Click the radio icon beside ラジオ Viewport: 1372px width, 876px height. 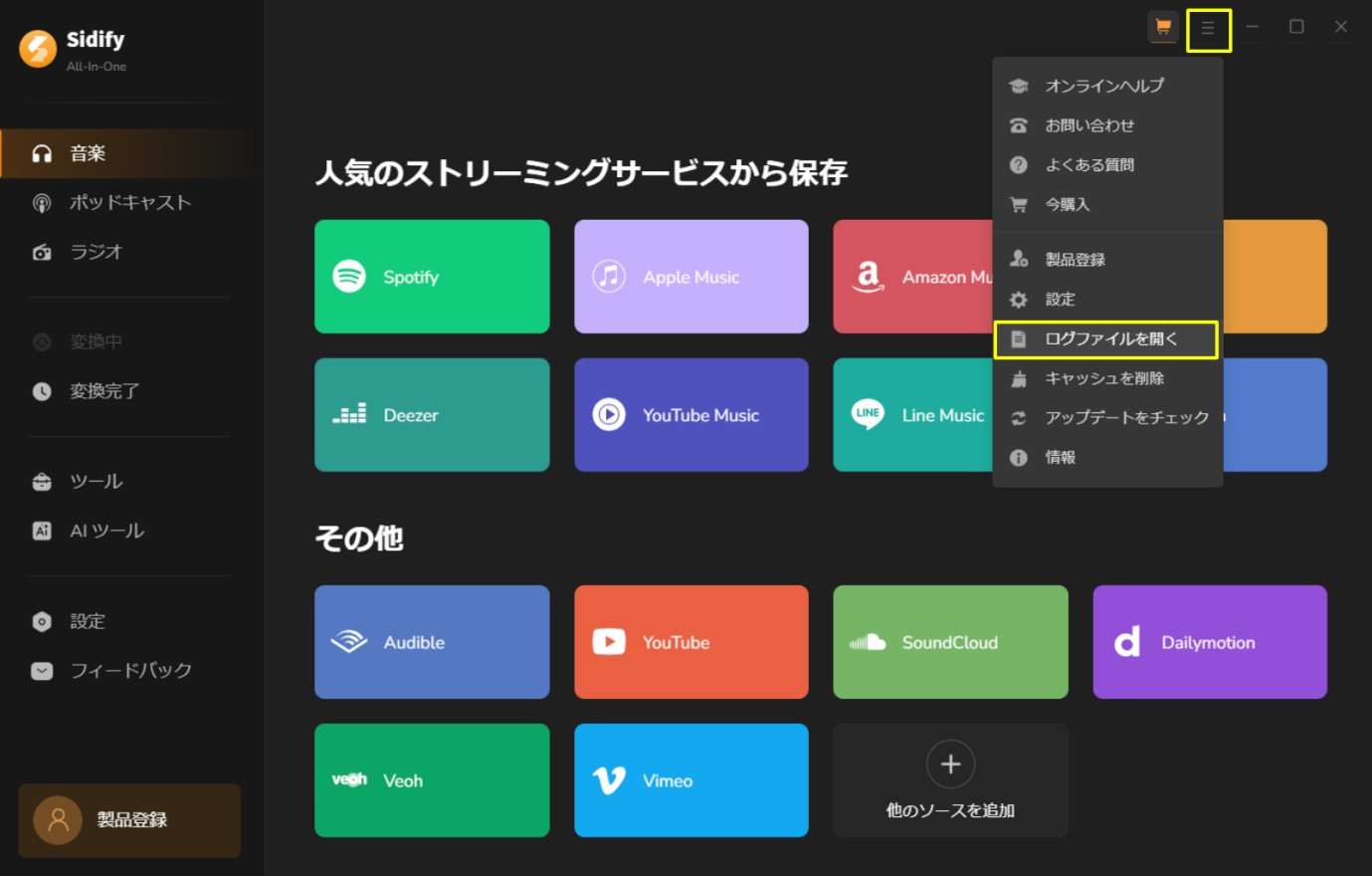click(x=42, y=253)
